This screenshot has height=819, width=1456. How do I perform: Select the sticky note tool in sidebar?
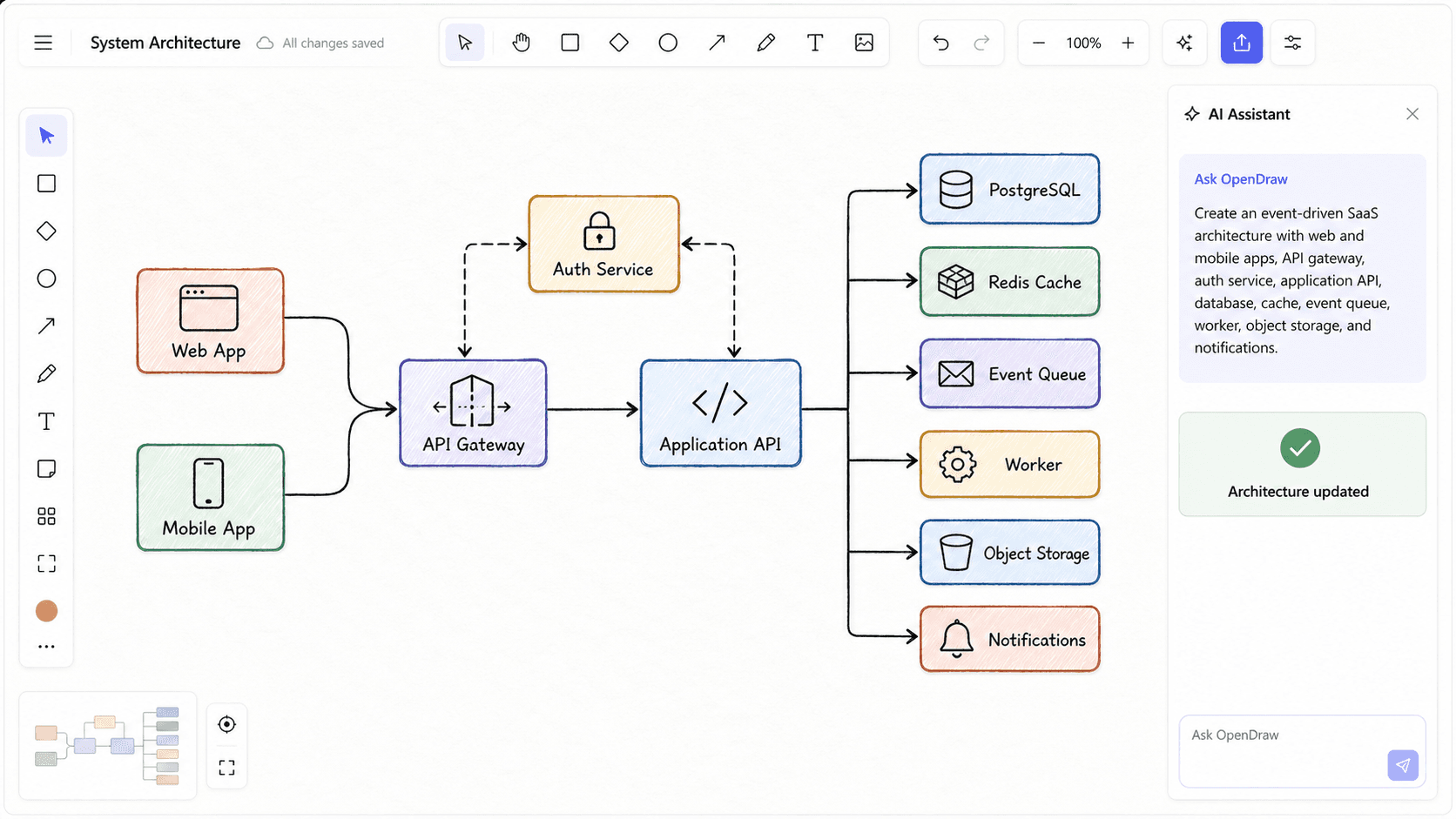click(47, 469)
